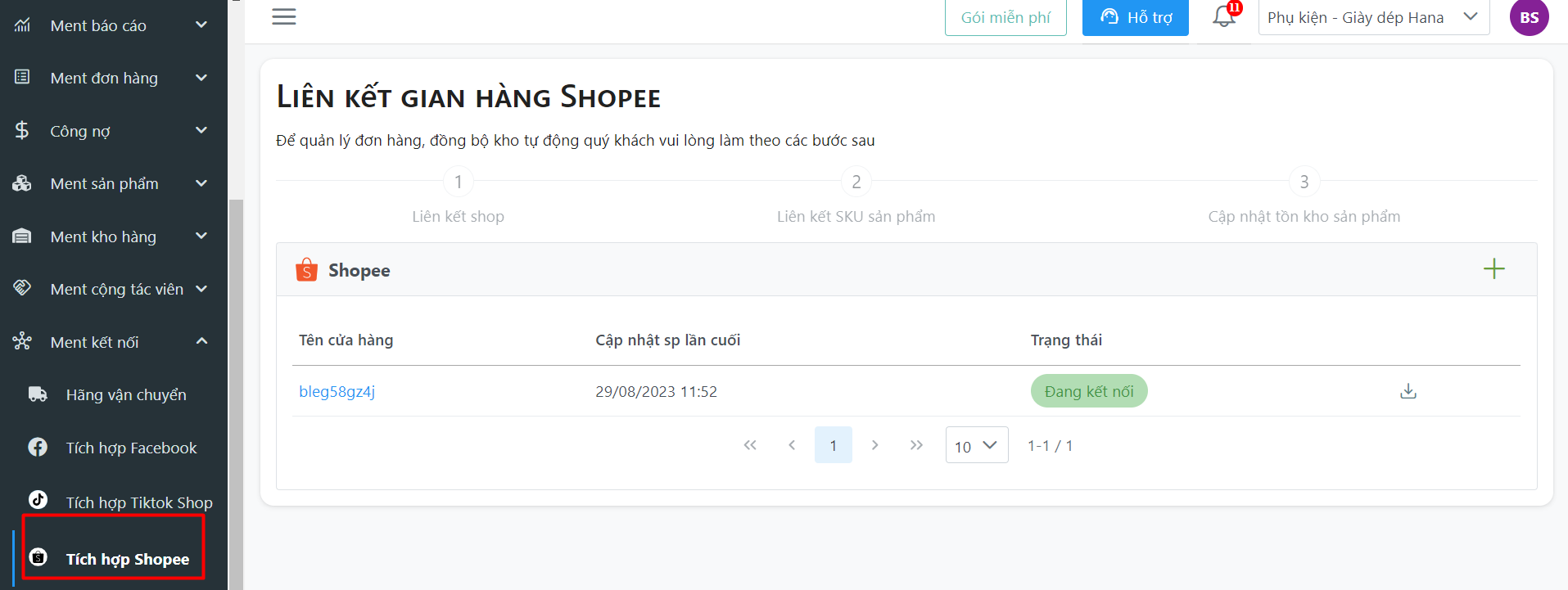Click the Hỗ trợ button
This screenshot has height=590, width=1568.
[x=1135, y=17]
